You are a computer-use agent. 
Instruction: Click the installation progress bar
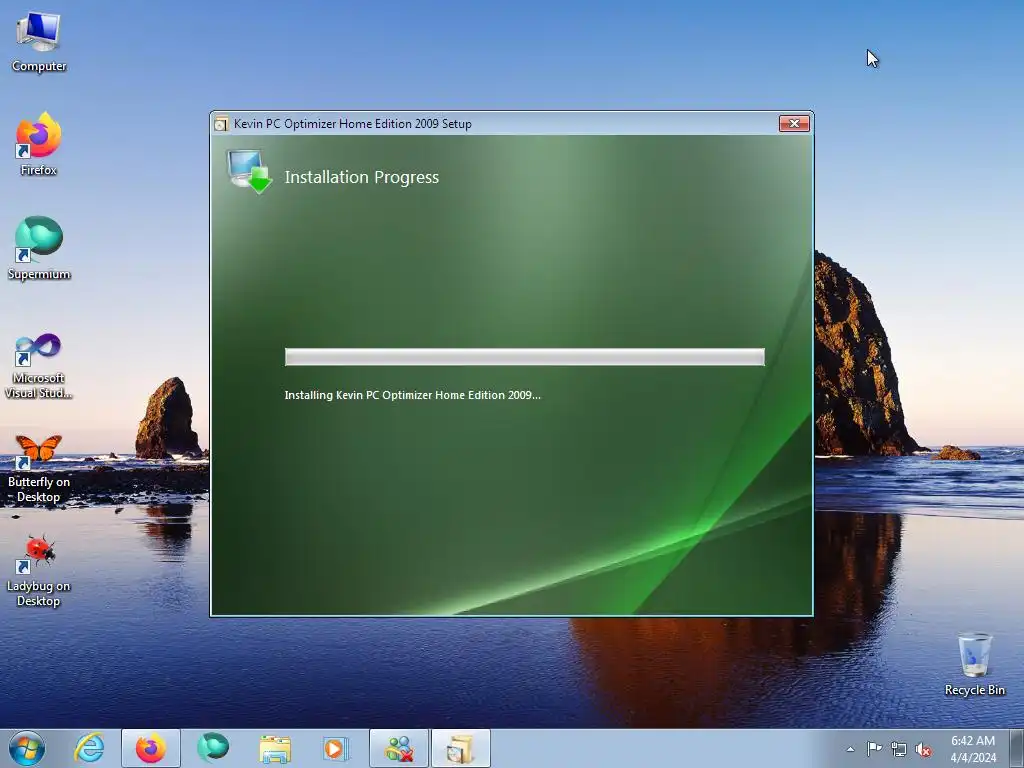[x=524, y=357]
